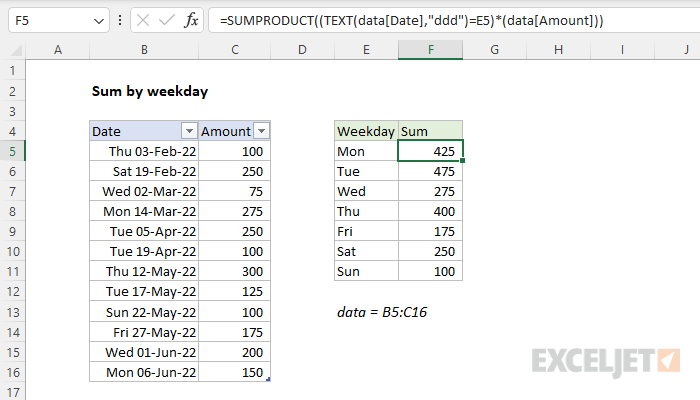Select column E header
This screenshot has width=700, height=400.
366,50
